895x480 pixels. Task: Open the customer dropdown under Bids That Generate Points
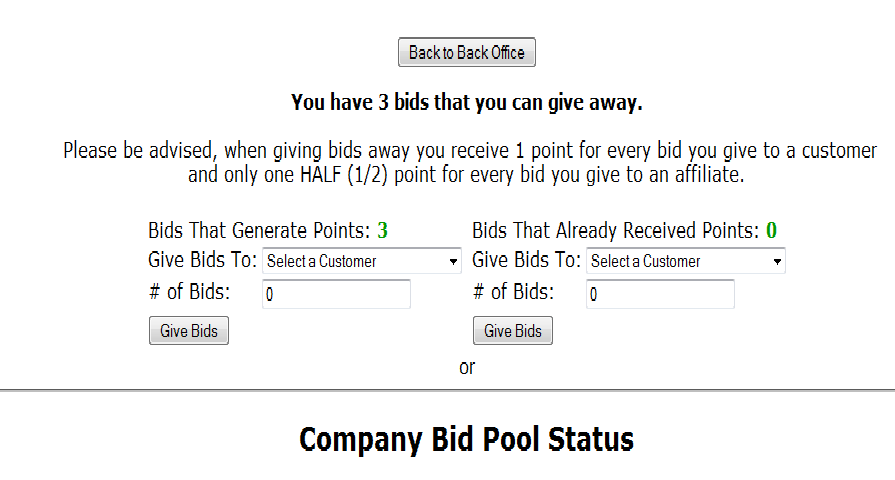point(361,261)
